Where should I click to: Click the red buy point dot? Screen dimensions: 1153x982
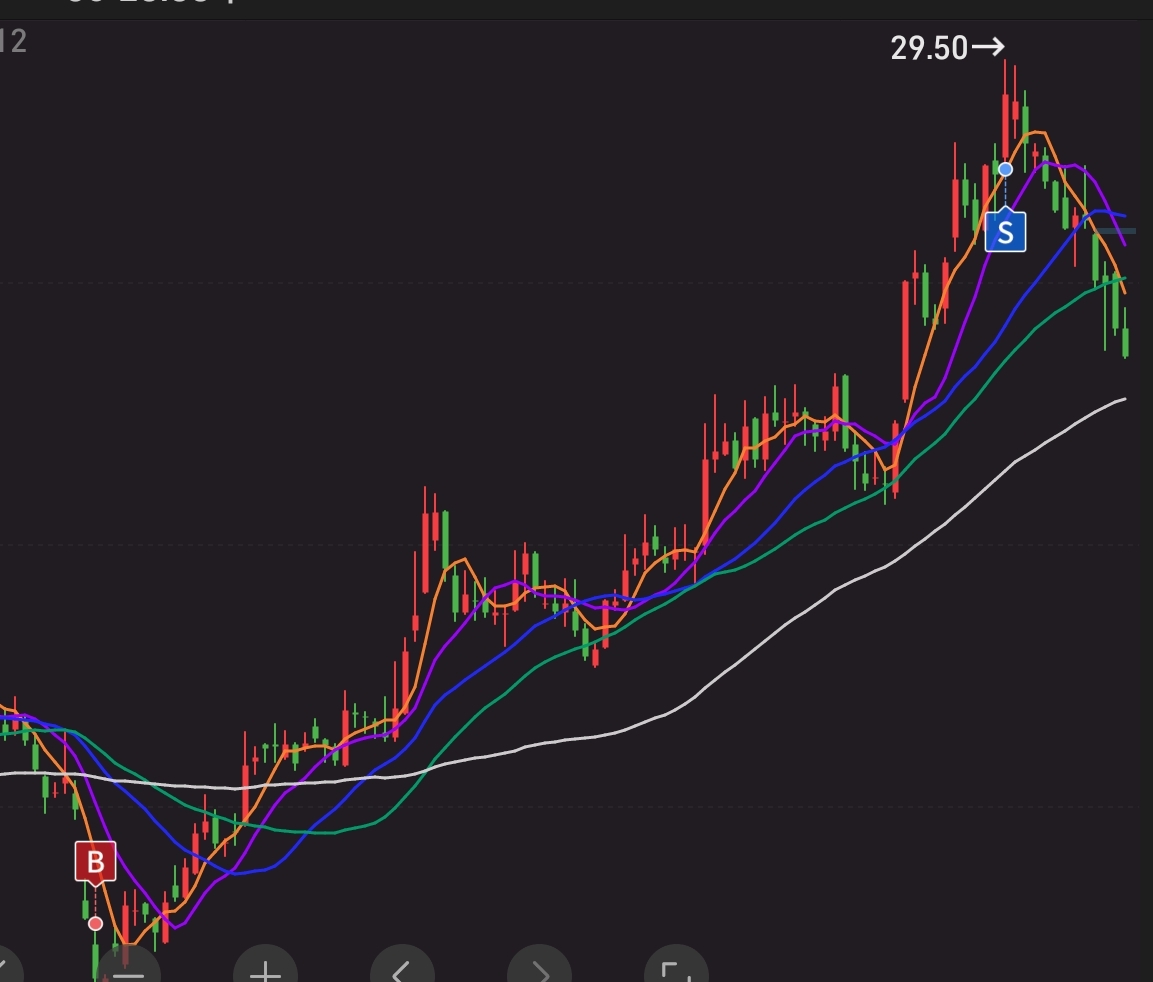[95, 923]
